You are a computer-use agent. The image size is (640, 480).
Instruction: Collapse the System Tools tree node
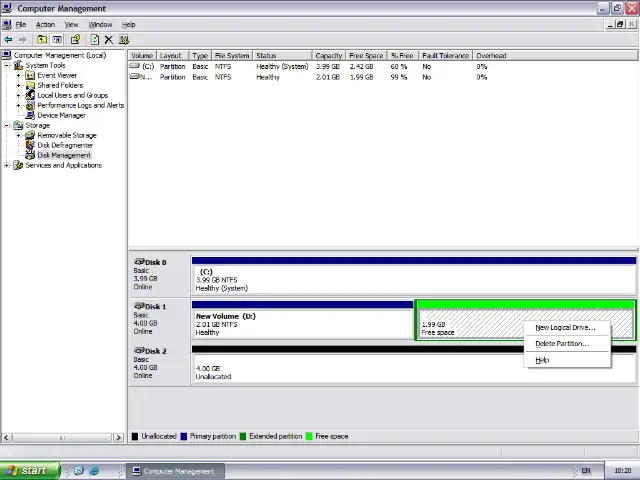point(7,65)
